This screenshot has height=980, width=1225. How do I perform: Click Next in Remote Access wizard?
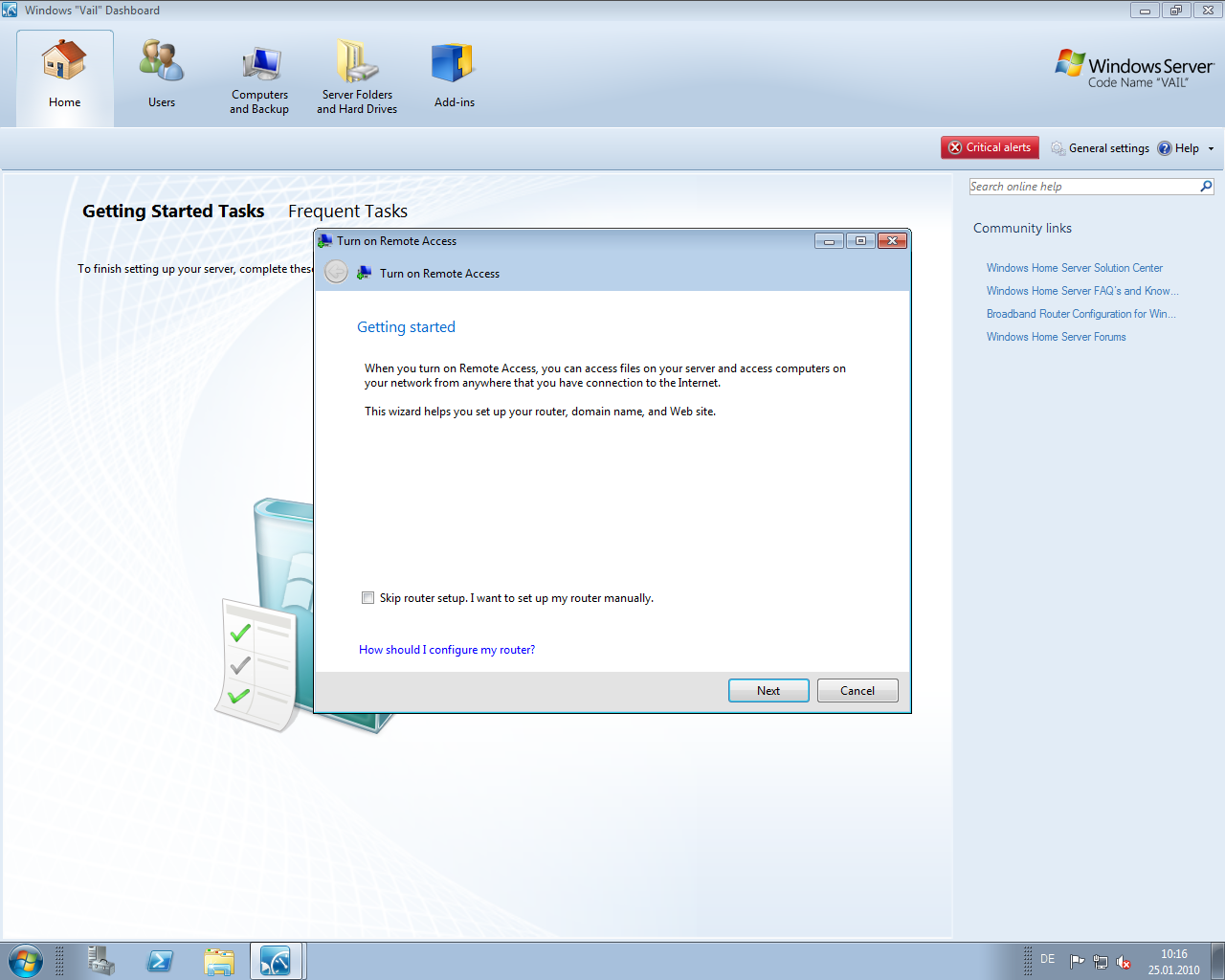click(768, 691)
